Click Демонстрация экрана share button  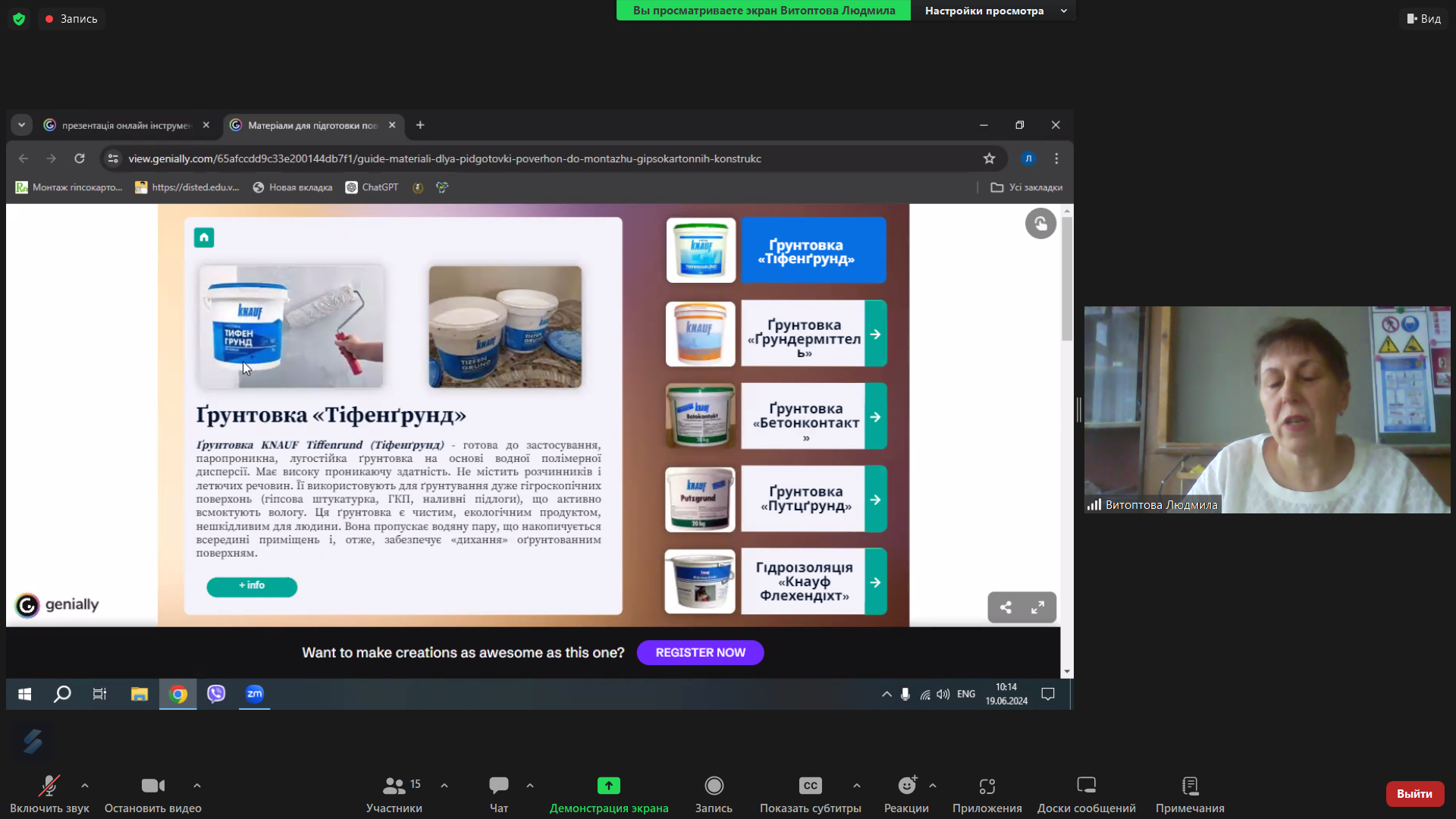pos(609,793)
